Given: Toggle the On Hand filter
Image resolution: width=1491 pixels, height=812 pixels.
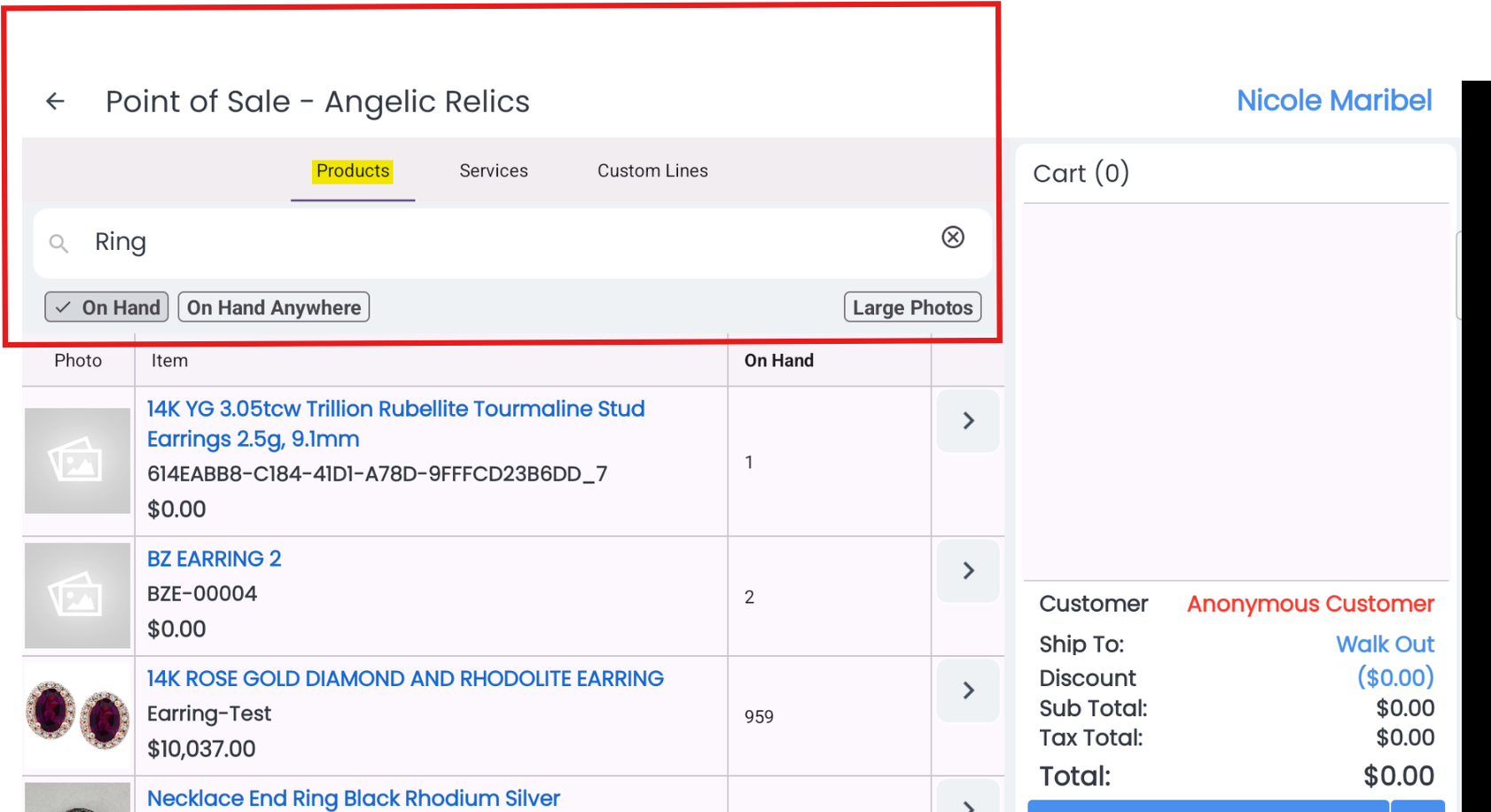Looking at the screenshot, I should (106, 307).
